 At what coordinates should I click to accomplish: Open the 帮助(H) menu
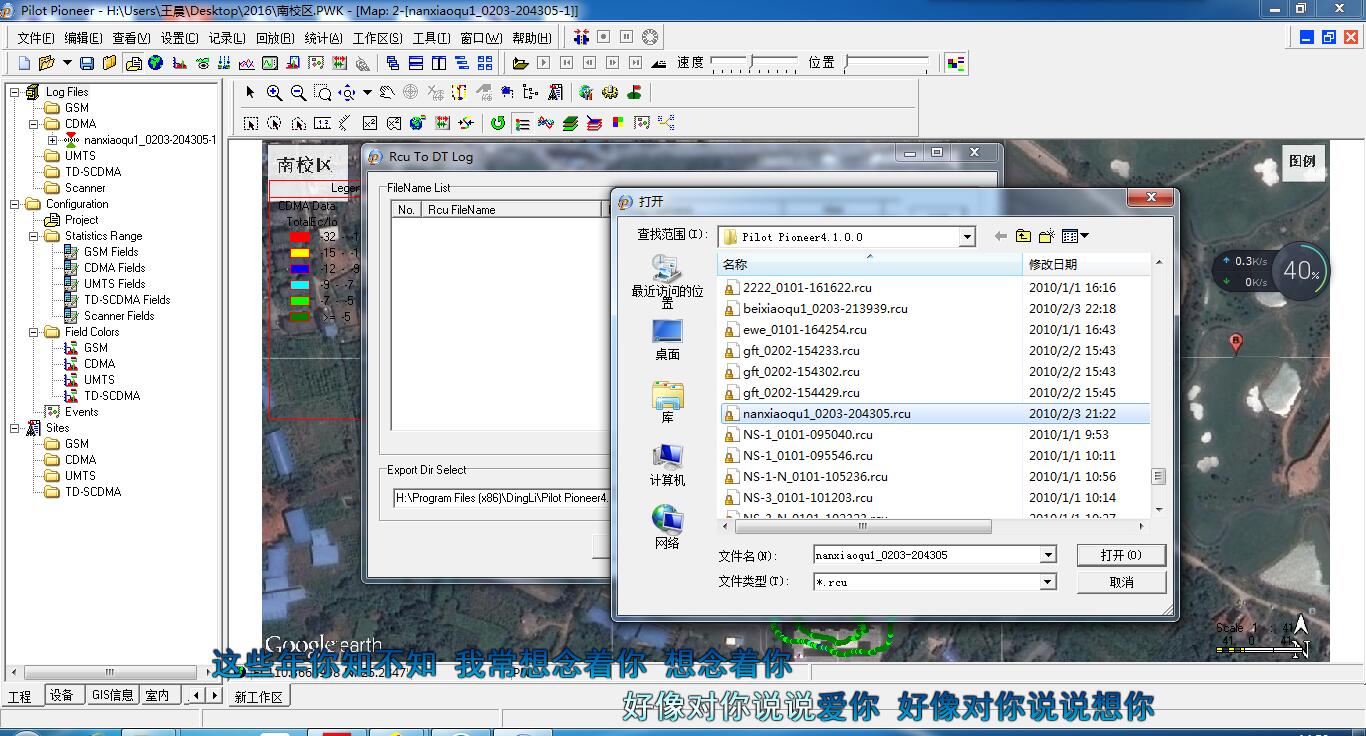click(x=532, y=38)
